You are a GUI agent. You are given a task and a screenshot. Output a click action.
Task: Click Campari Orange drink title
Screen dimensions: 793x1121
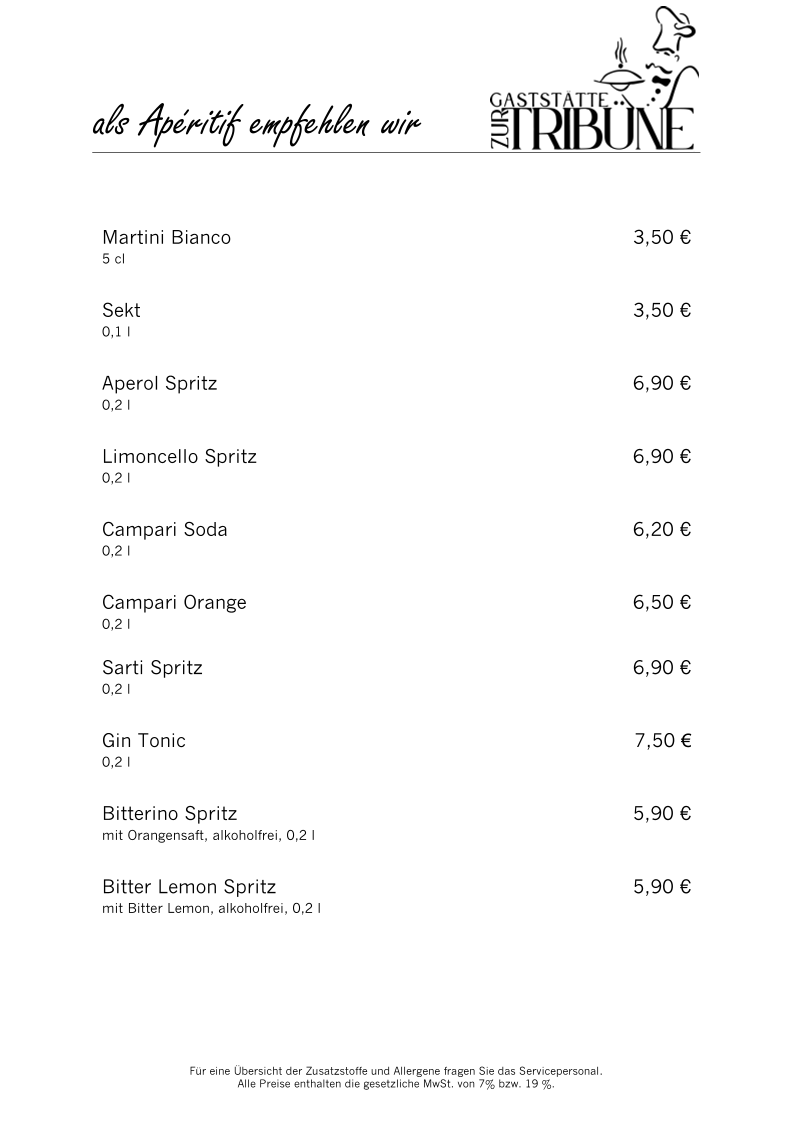[x=174, y=603]
